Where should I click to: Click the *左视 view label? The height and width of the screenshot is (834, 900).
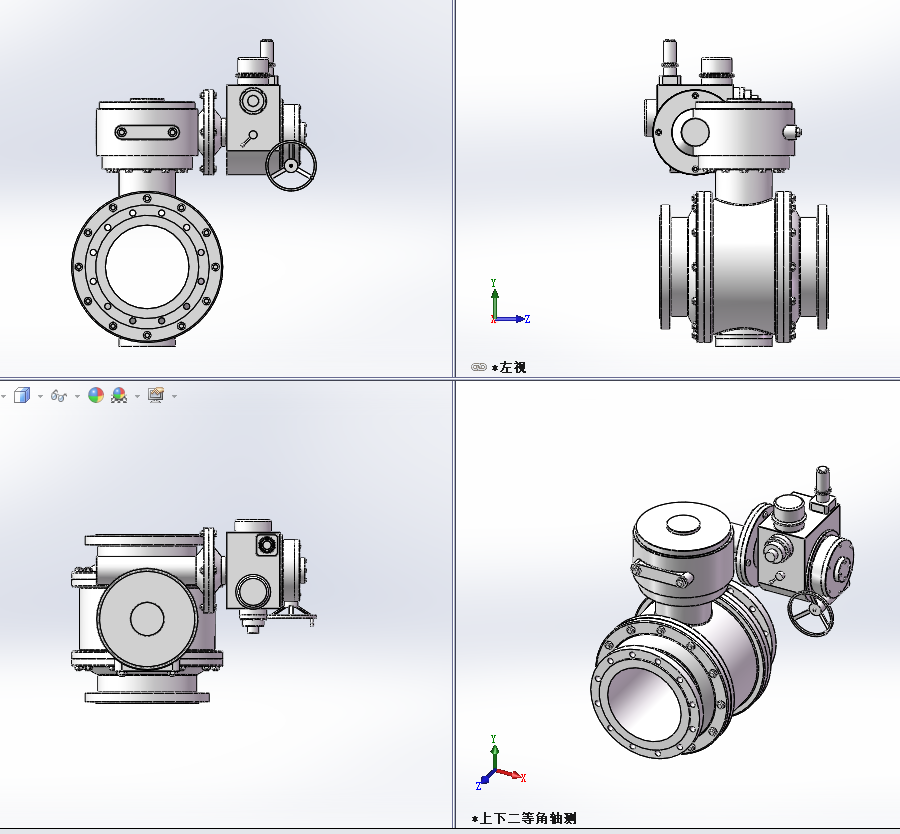(x=509, y=367)
